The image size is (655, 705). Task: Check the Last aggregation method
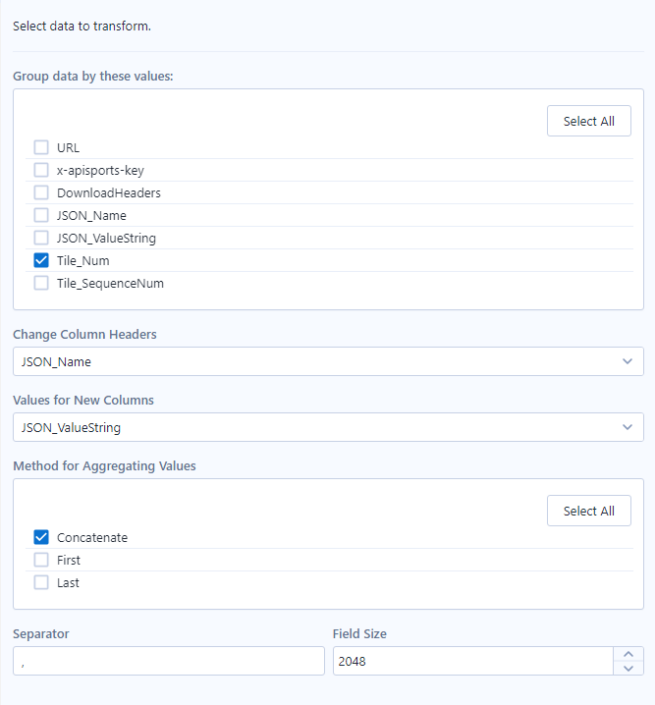(x=41, y=582)
